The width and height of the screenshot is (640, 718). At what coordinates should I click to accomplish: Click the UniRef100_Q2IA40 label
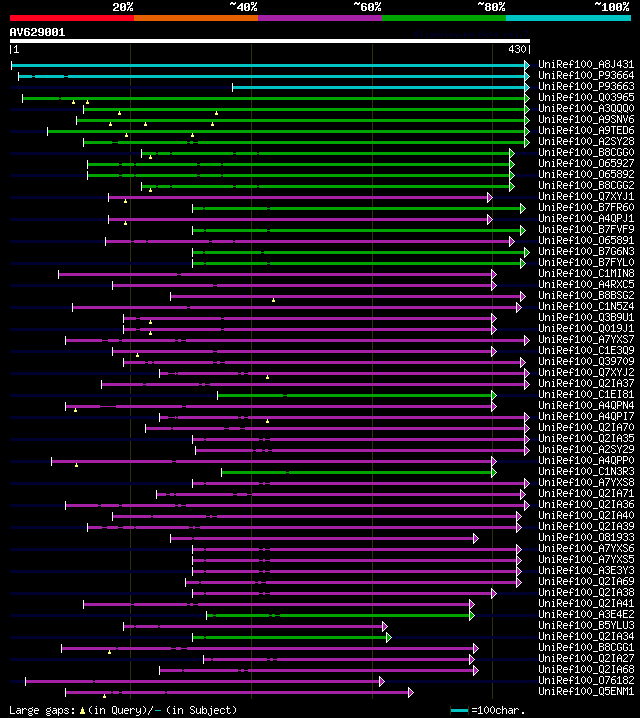click(586, 515)
